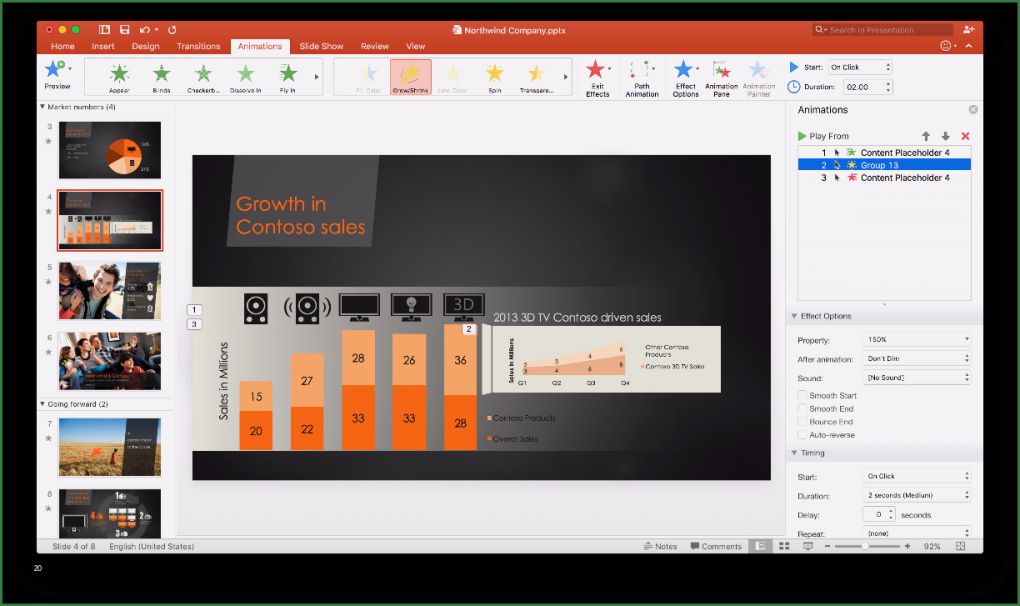The image size is (1020, 606).
Task: Enable the Smooth Start option
Action: (801, 395)
